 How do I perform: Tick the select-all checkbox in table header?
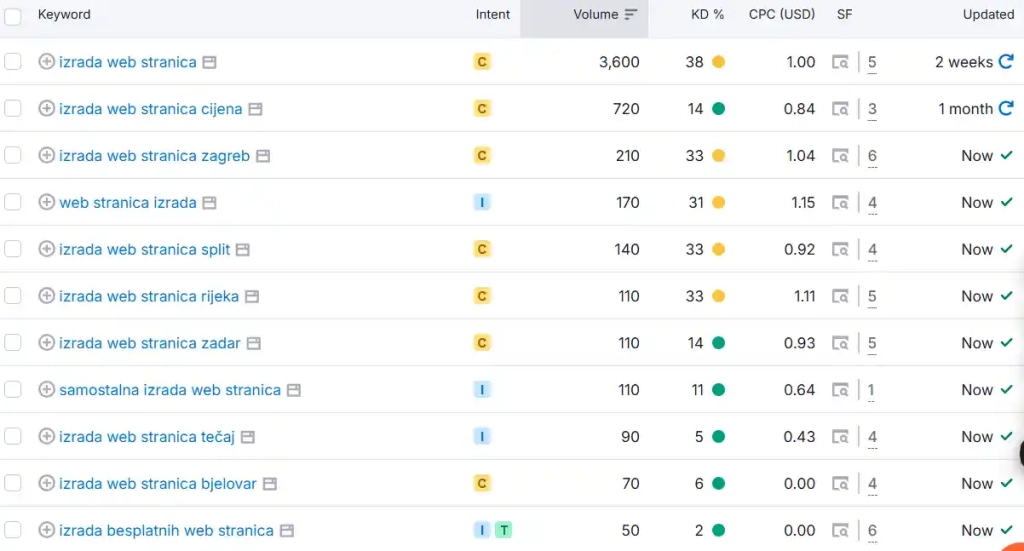(12, 16)
